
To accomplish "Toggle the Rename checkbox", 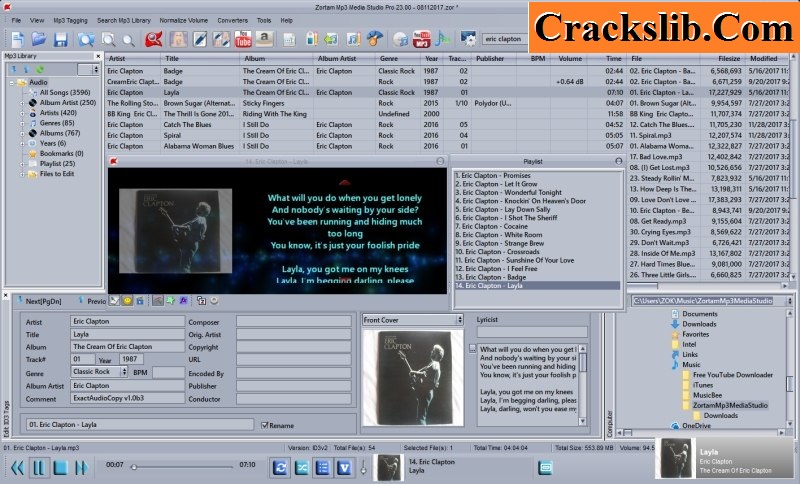I will click(265, 425).
